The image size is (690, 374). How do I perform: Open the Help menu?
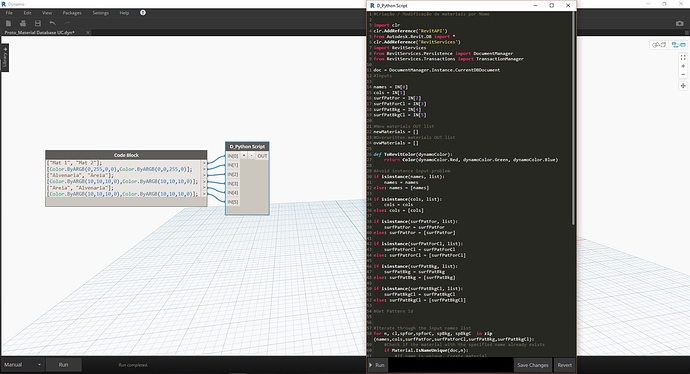124,13
